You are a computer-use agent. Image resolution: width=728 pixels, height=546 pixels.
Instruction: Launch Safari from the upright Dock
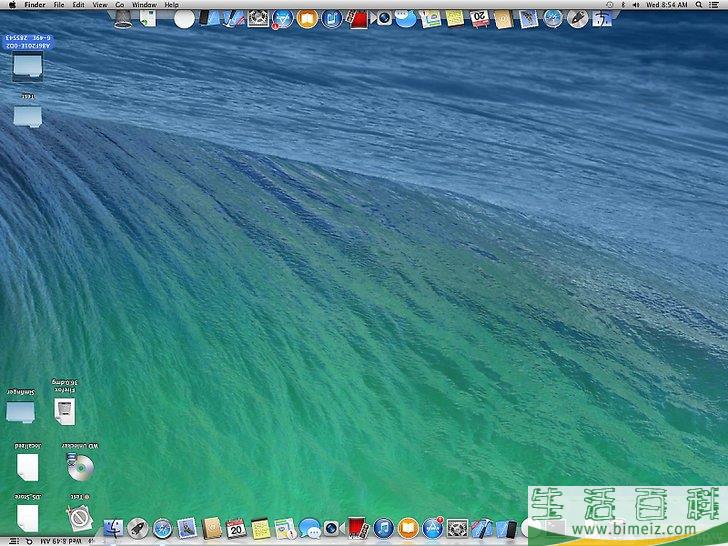coord(162,528)
